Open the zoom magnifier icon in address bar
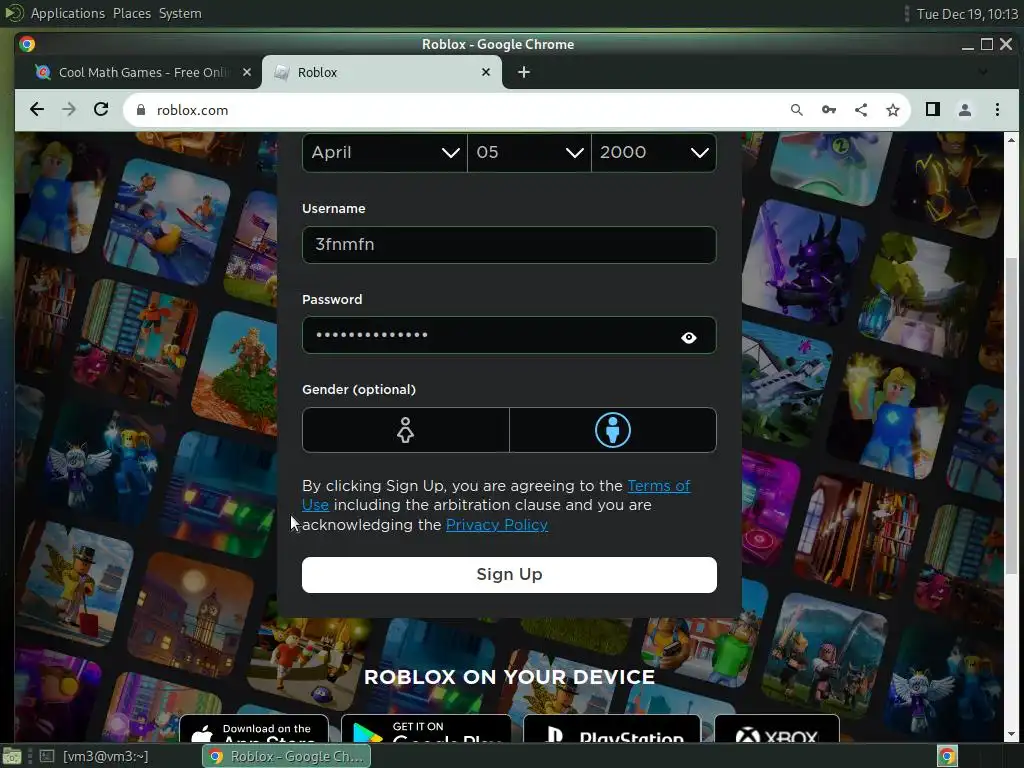Image resolution: width=1024 pixels, height=768 pixels. [796, 110]
